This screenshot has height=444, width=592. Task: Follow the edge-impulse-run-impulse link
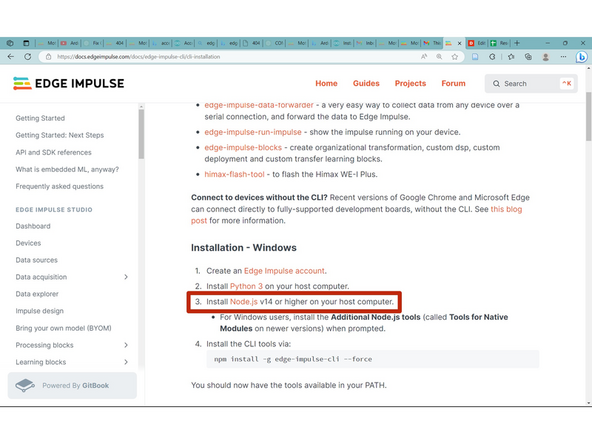(253, 132)
